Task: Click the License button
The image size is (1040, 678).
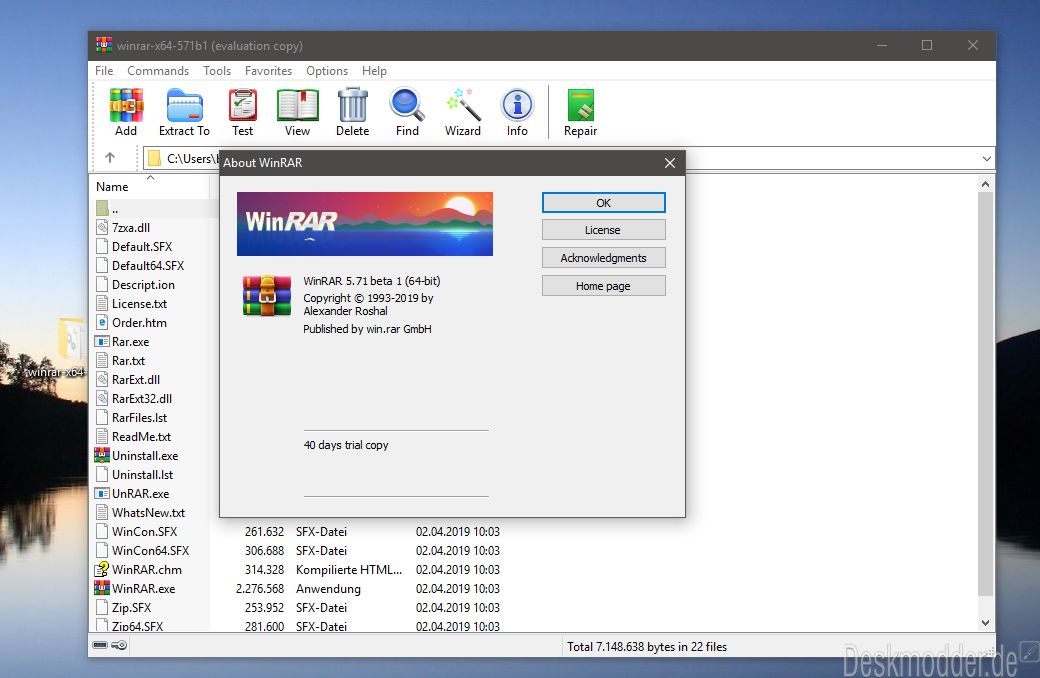Action: [604, 230]
